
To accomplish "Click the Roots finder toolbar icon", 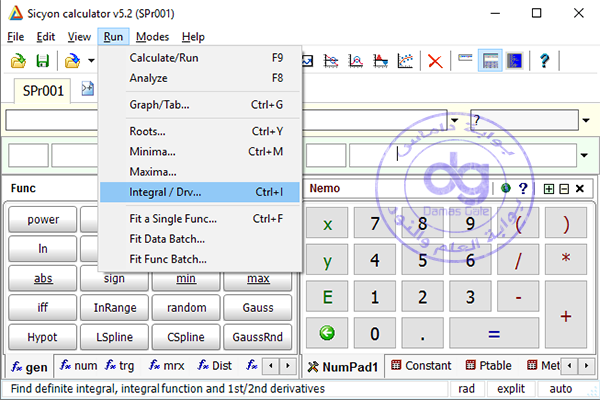I will pos(331,61).
